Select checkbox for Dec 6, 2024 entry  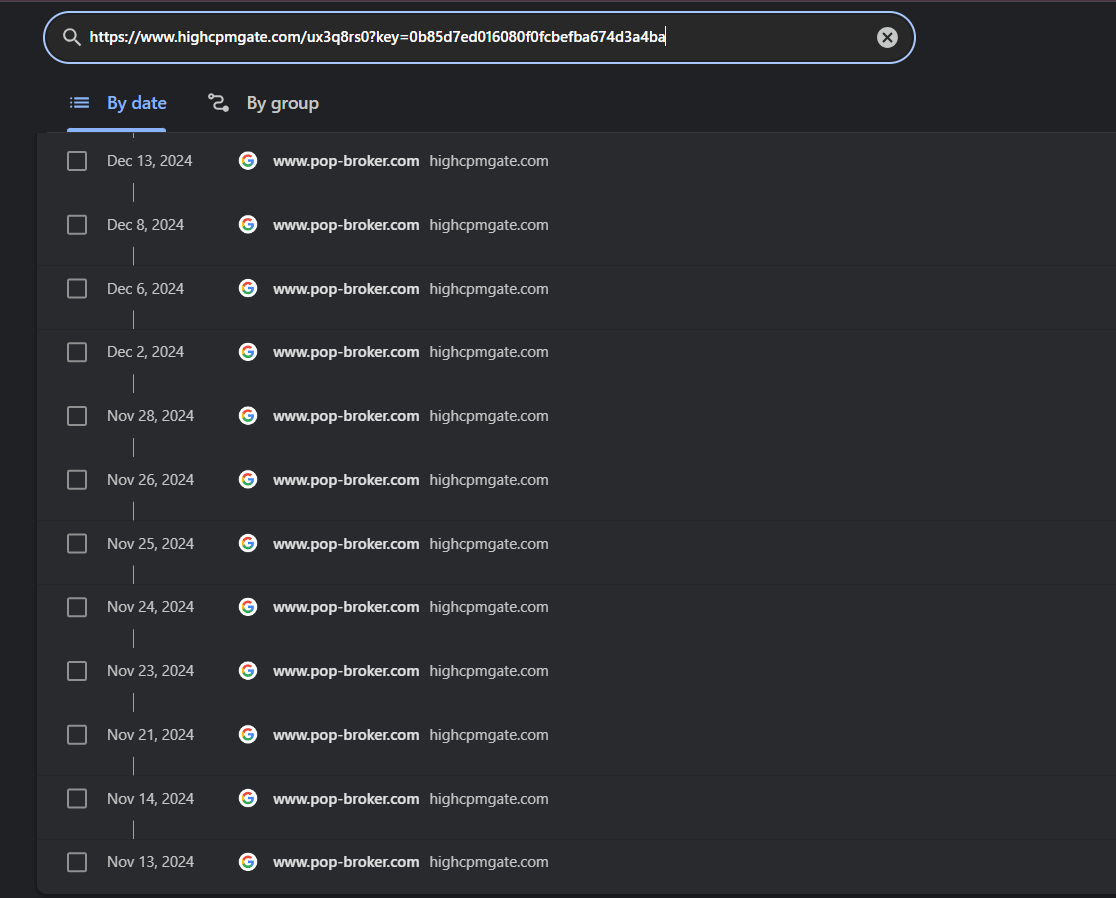[77, 289]
